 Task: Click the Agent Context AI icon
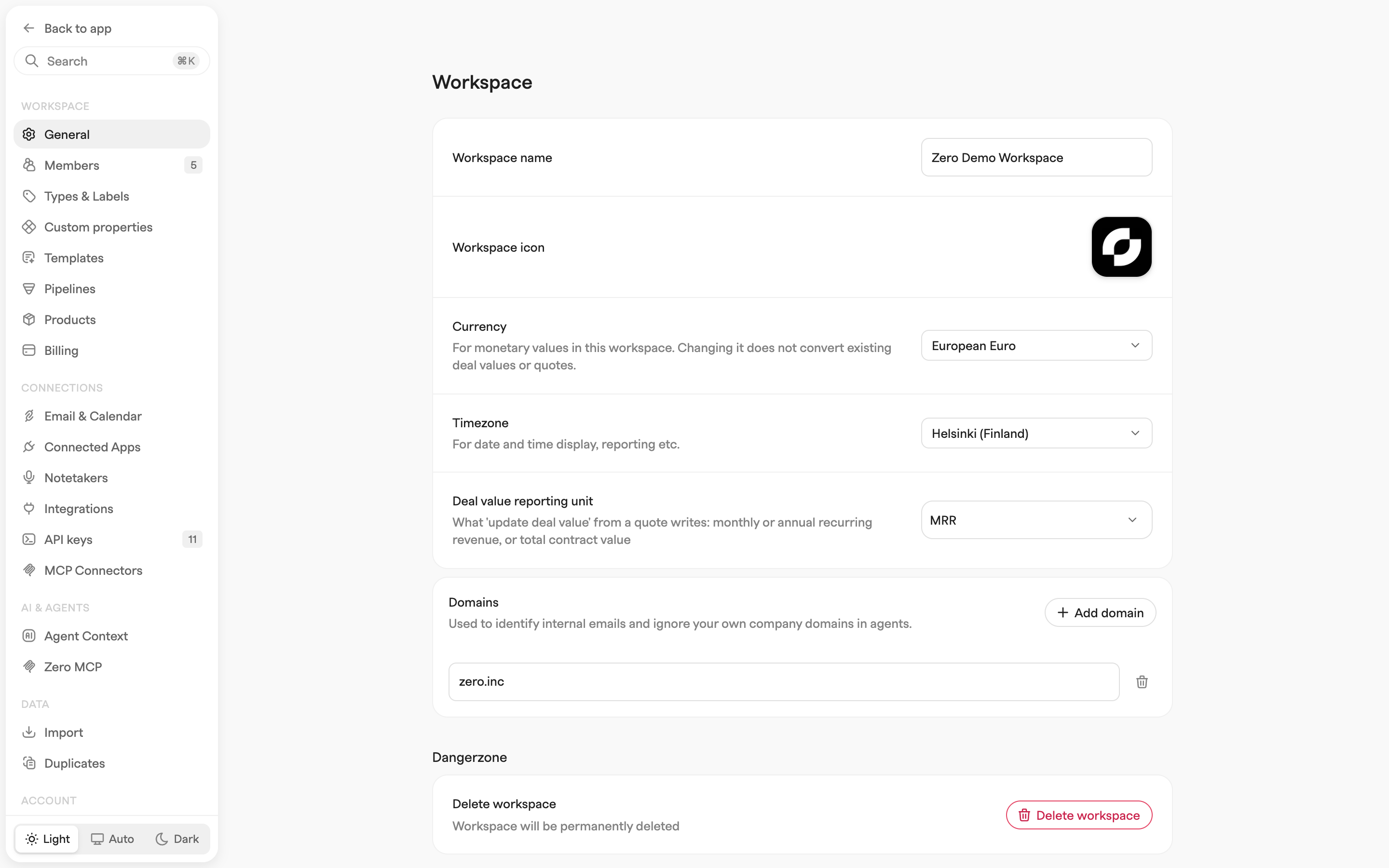[x=29, y=636]
